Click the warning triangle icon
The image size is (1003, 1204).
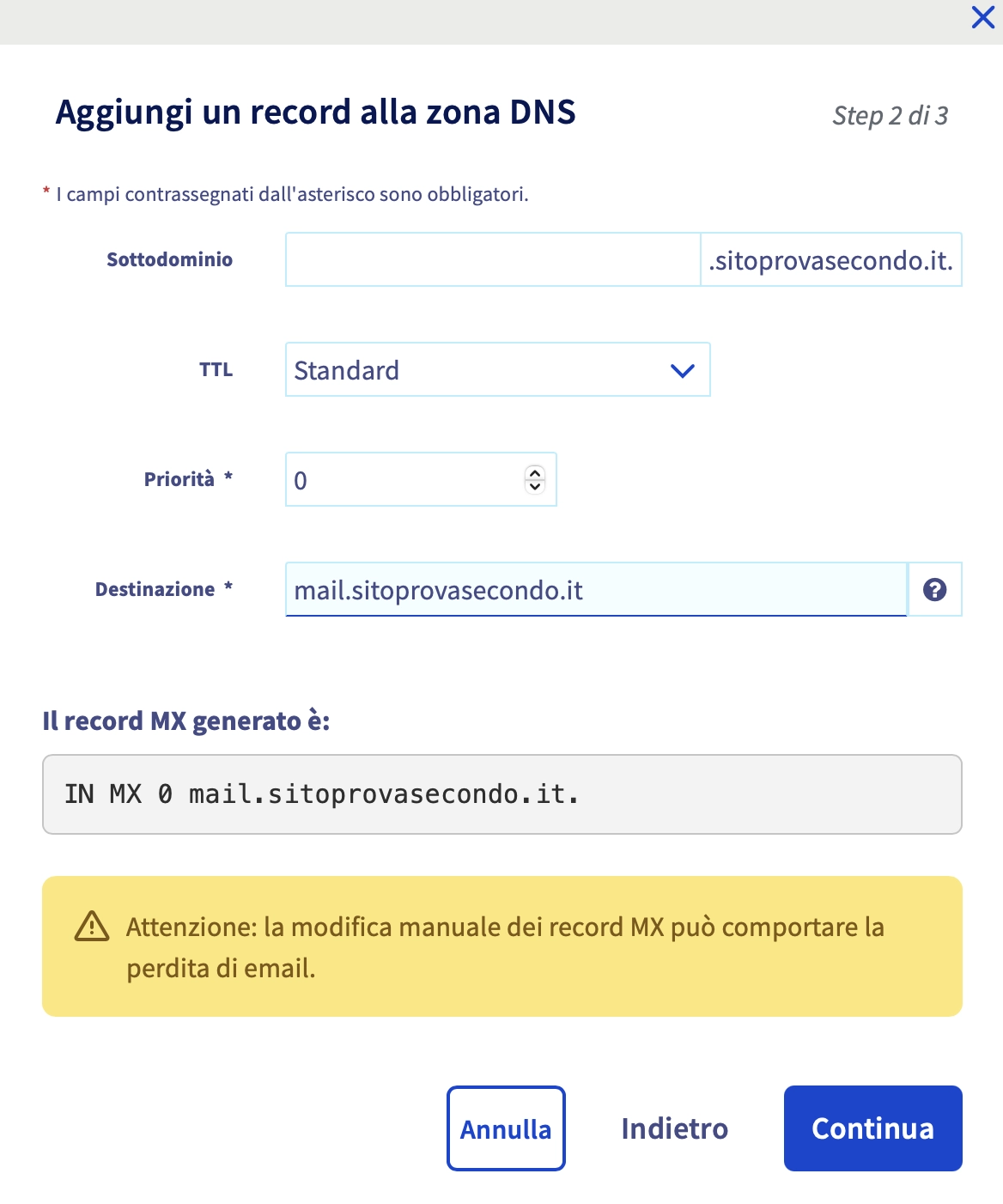(92, 927)
